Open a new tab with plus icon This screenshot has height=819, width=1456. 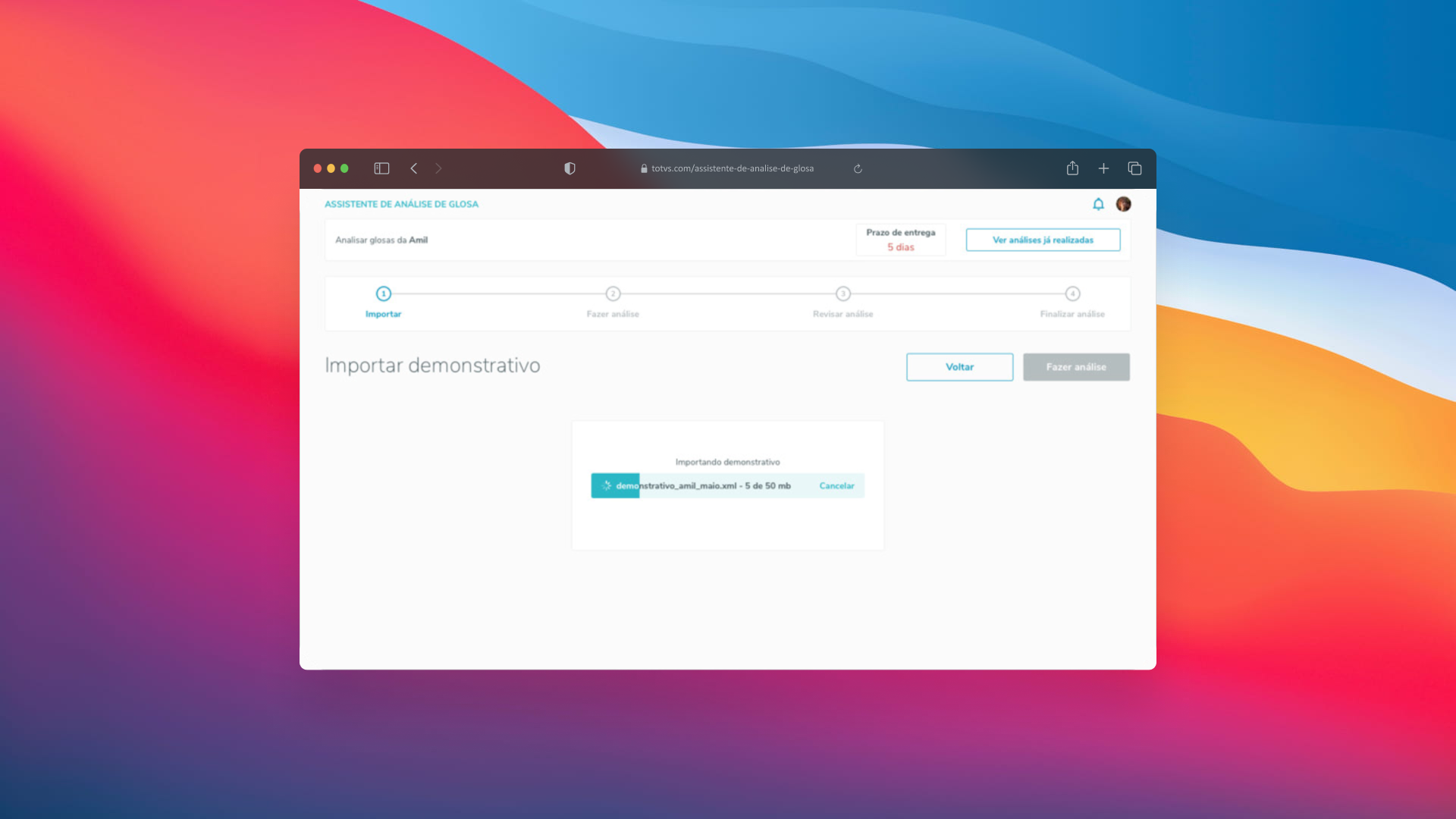pos(1103,168)
